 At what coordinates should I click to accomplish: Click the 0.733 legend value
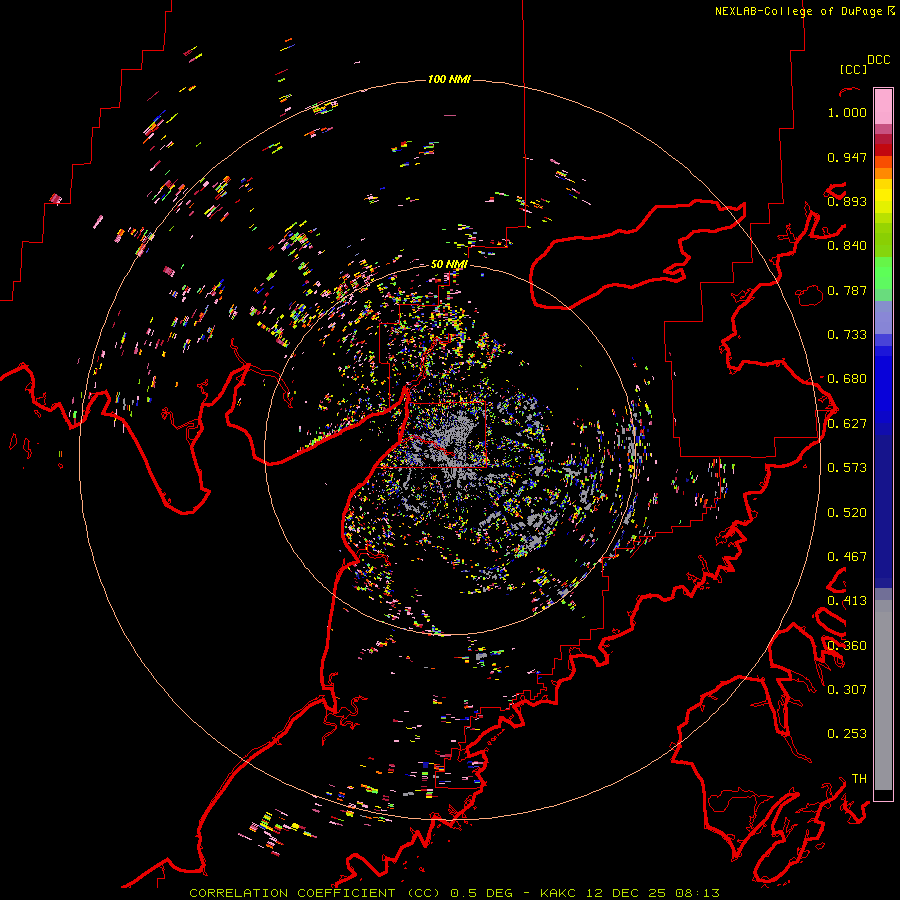pyautogui.click(x=847, y=335)
